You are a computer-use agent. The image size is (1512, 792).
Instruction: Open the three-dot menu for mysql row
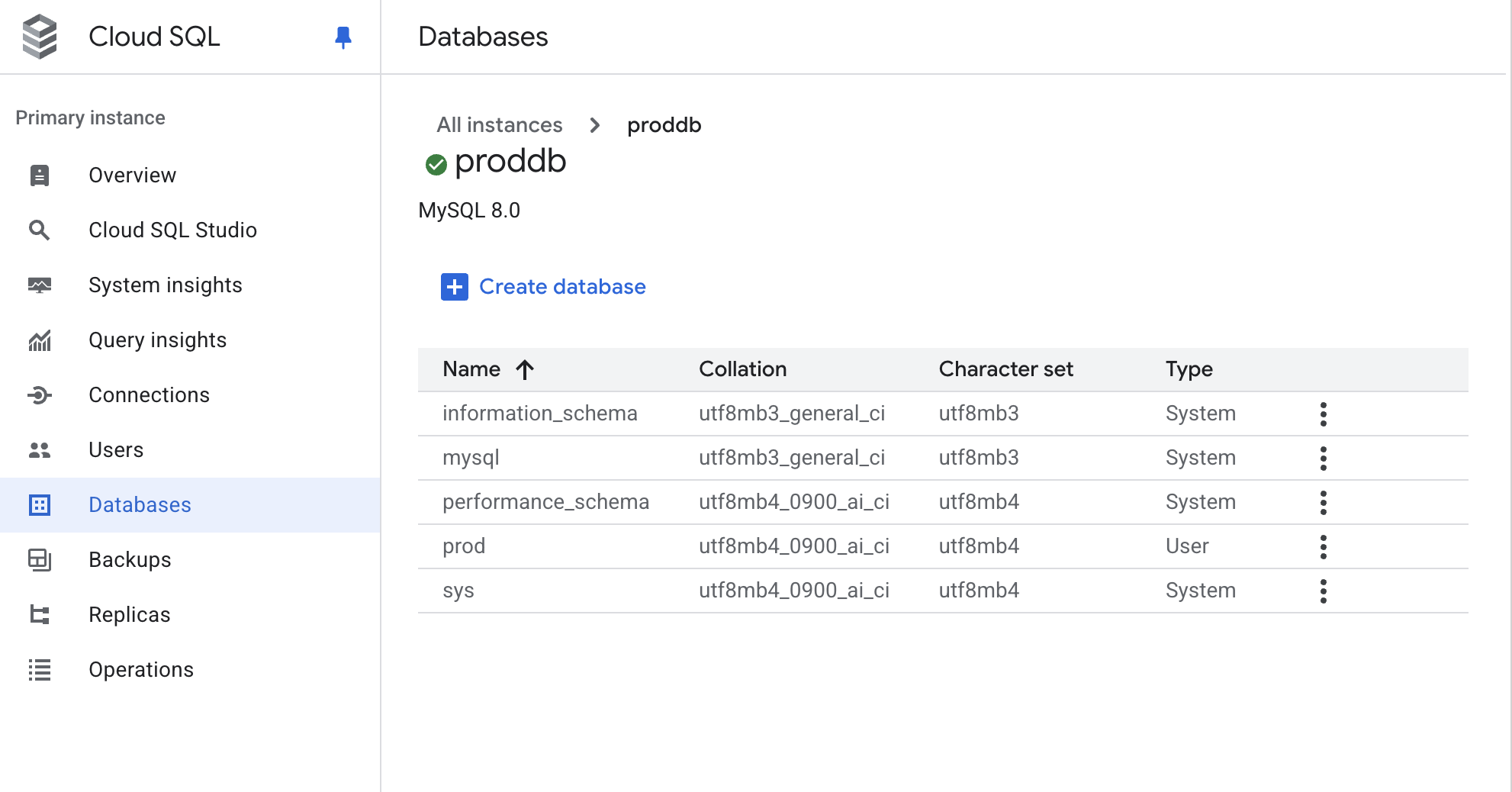[x=1324, y=458]
